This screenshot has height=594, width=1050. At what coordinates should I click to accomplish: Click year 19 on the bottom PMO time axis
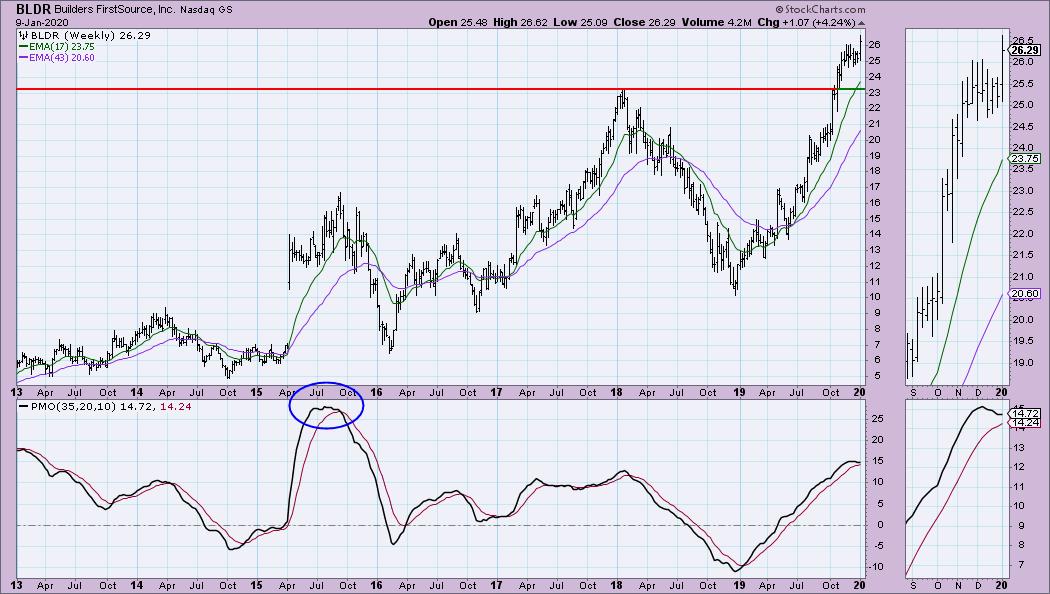coord(739,586)
